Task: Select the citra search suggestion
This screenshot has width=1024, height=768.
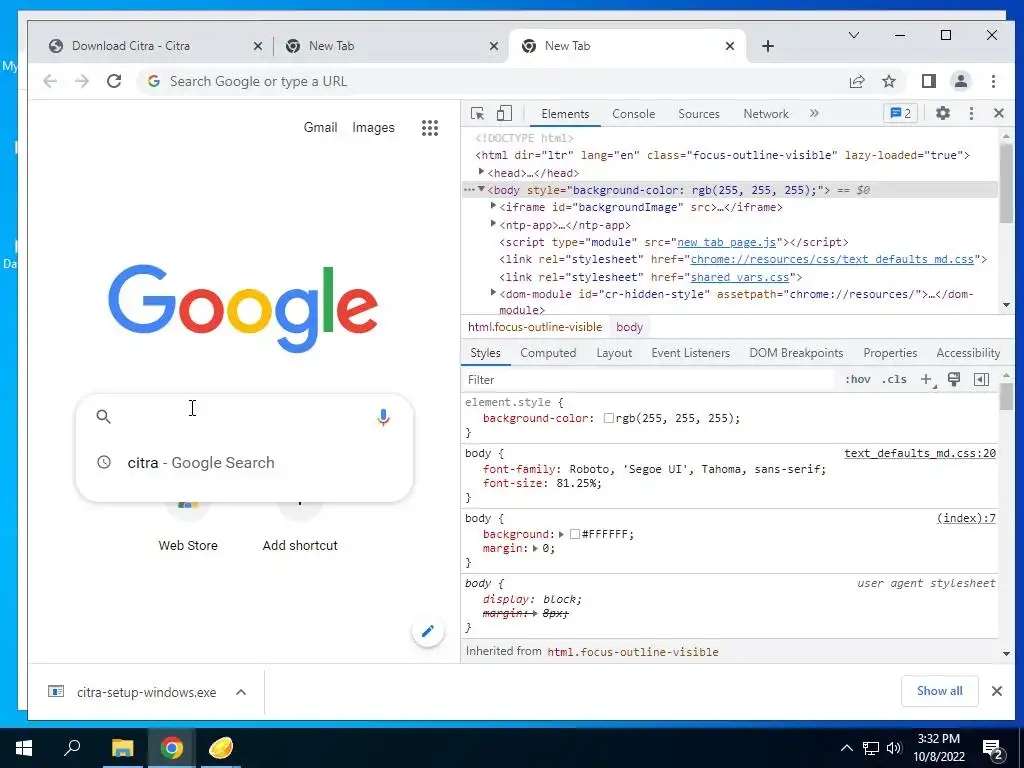Action: click(244, 462)
